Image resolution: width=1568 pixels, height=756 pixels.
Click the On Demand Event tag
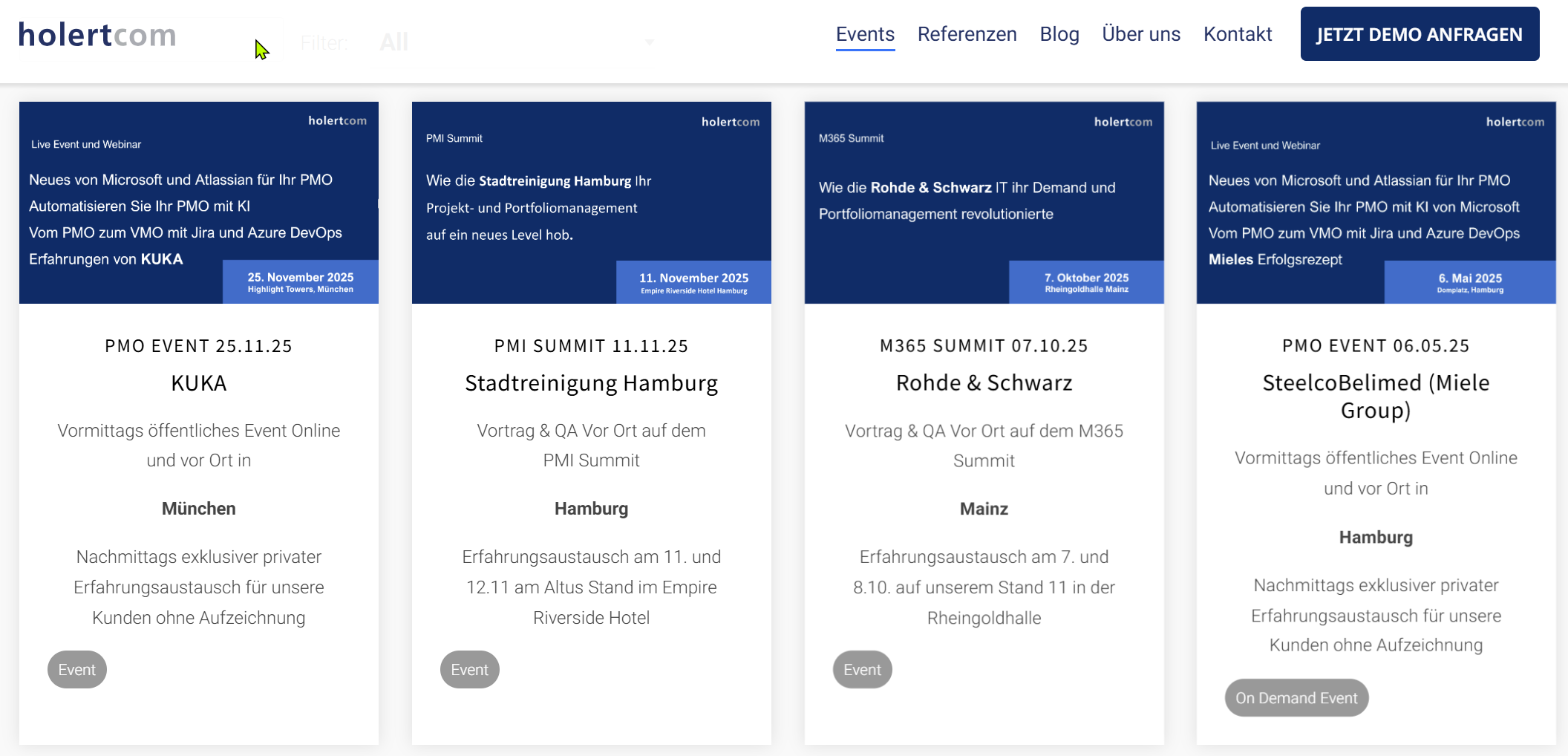(1296, 698)
